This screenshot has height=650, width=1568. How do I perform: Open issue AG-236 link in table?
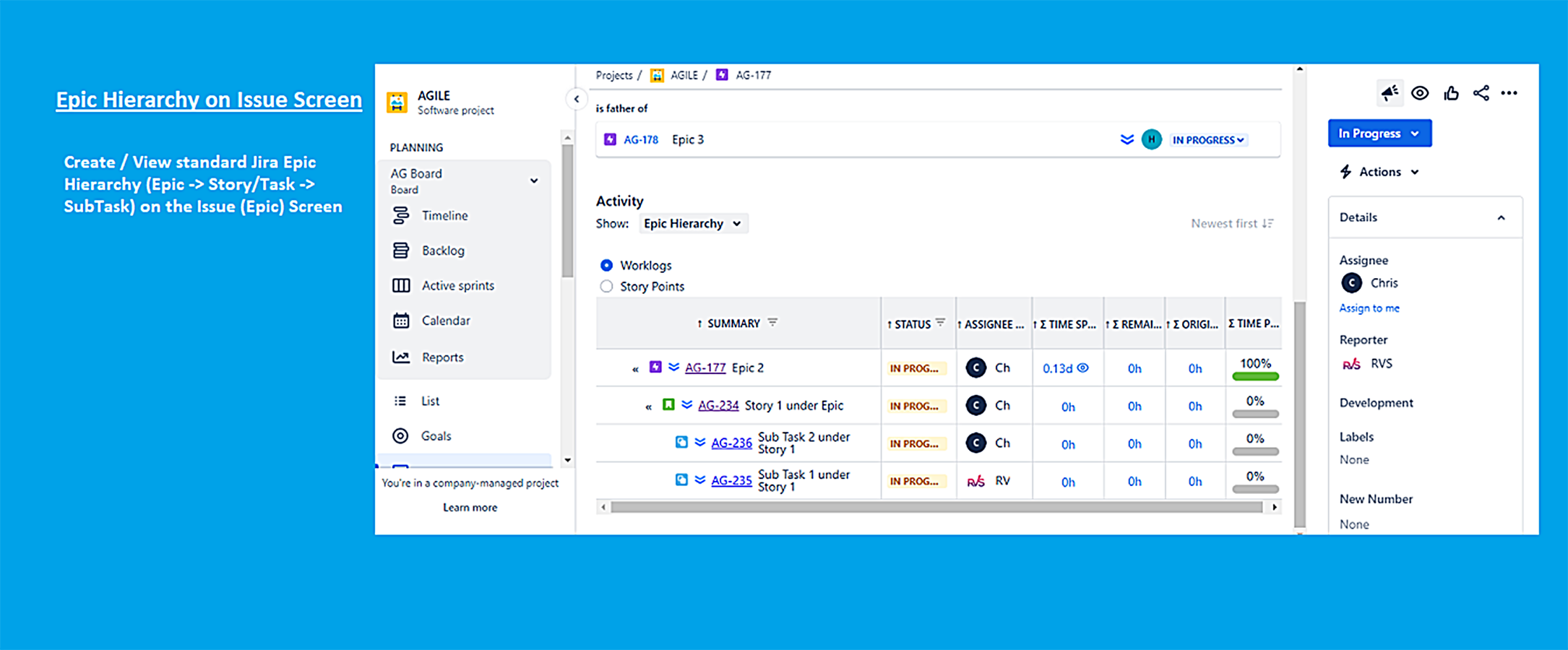point(731,443)
